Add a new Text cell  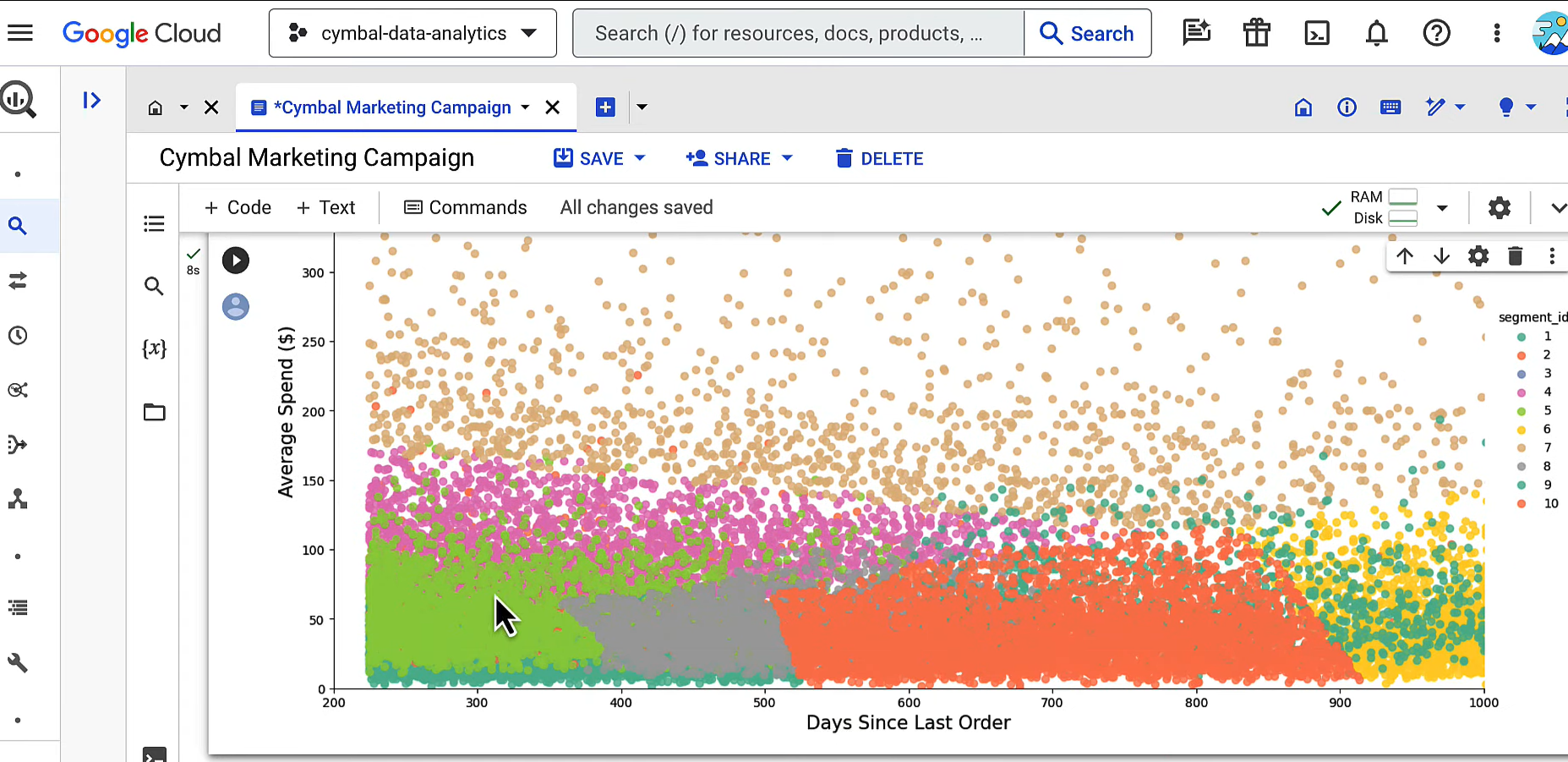[x=325, y=207]
